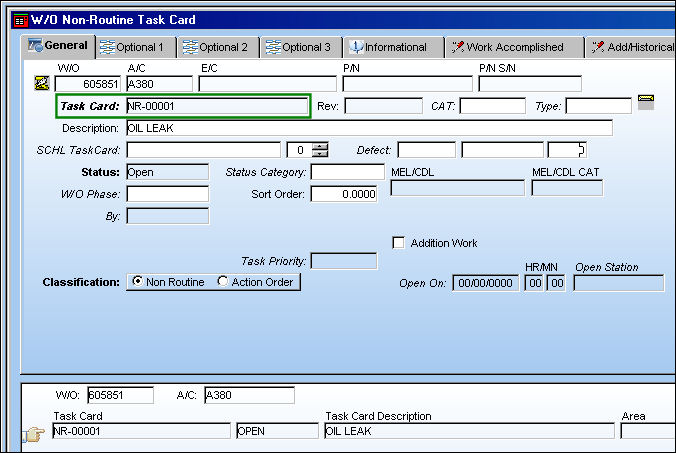The image size is (676, 453).
Task: Switch to the Optional 2 tab
Action: point(215,47)
